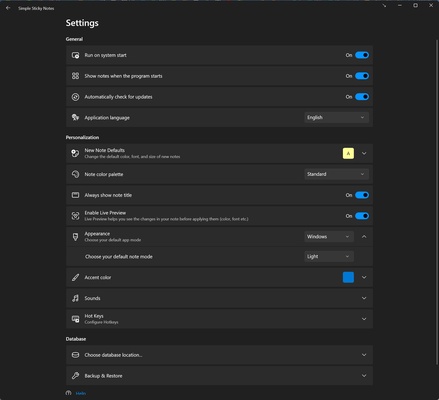Click the Note color palette icon

click(x=76, y=174)
